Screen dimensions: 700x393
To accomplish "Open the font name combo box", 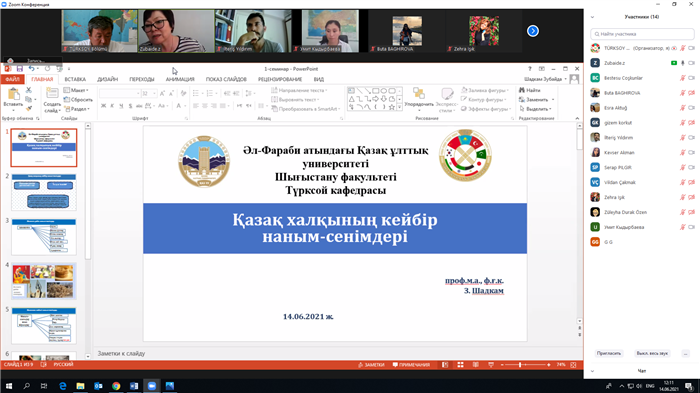I will click(x=120, y=93).
